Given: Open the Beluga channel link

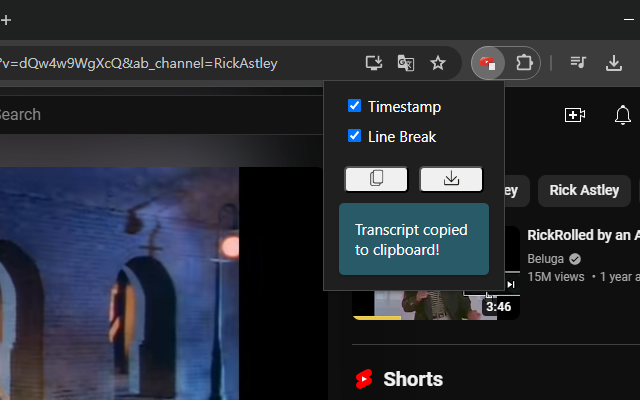Looking at the screenshot, I should pos(545,259).
